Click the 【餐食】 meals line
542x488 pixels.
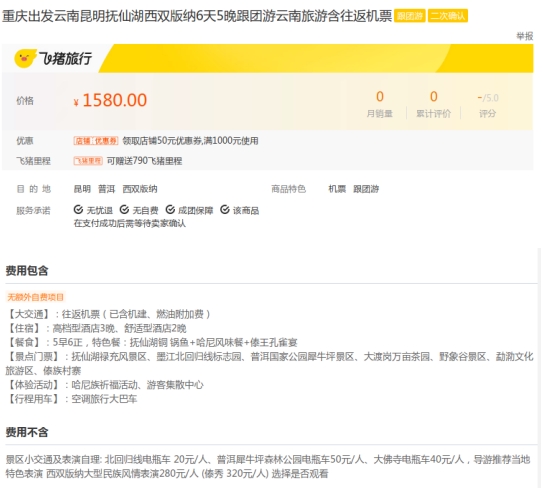pos(152,342)
